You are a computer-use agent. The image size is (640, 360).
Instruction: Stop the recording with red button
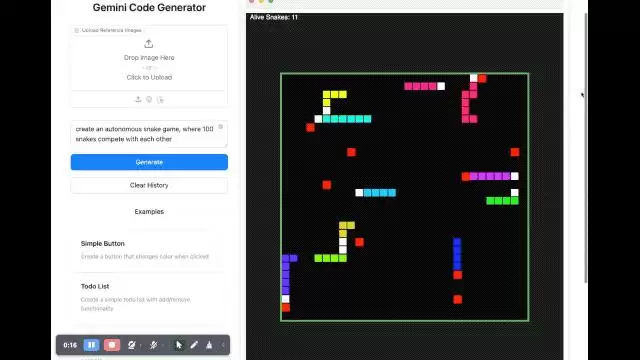click(x=112, y=345)
